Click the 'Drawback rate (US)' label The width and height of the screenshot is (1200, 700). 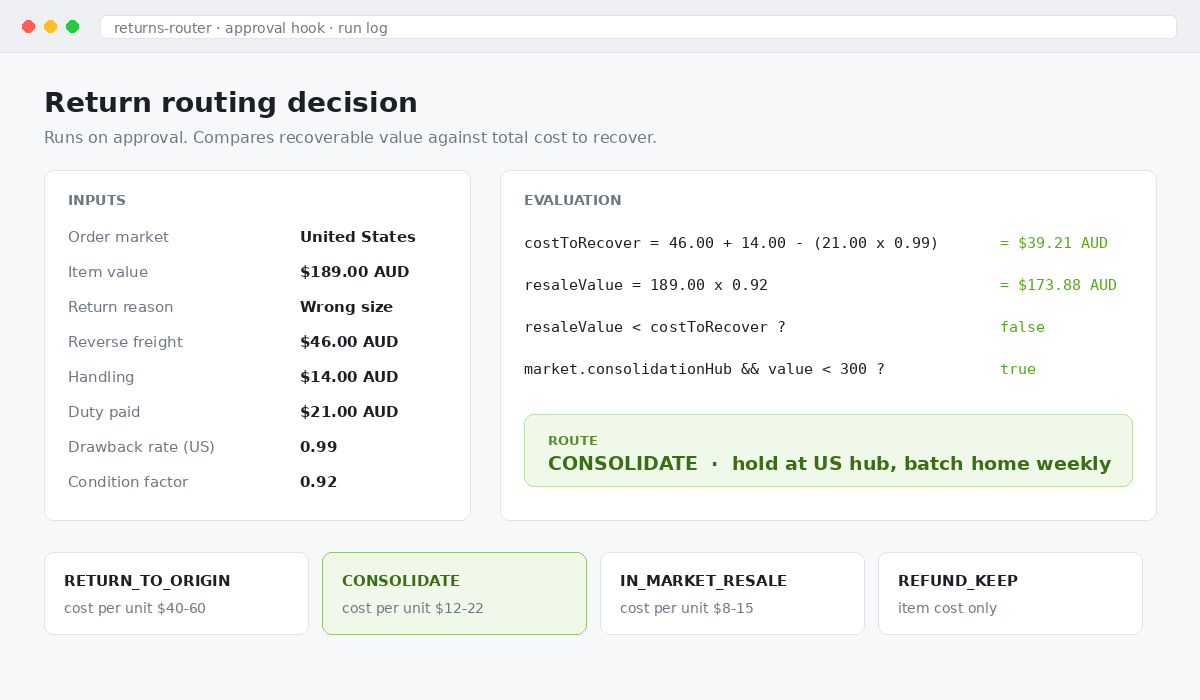[x=141, y=447]
